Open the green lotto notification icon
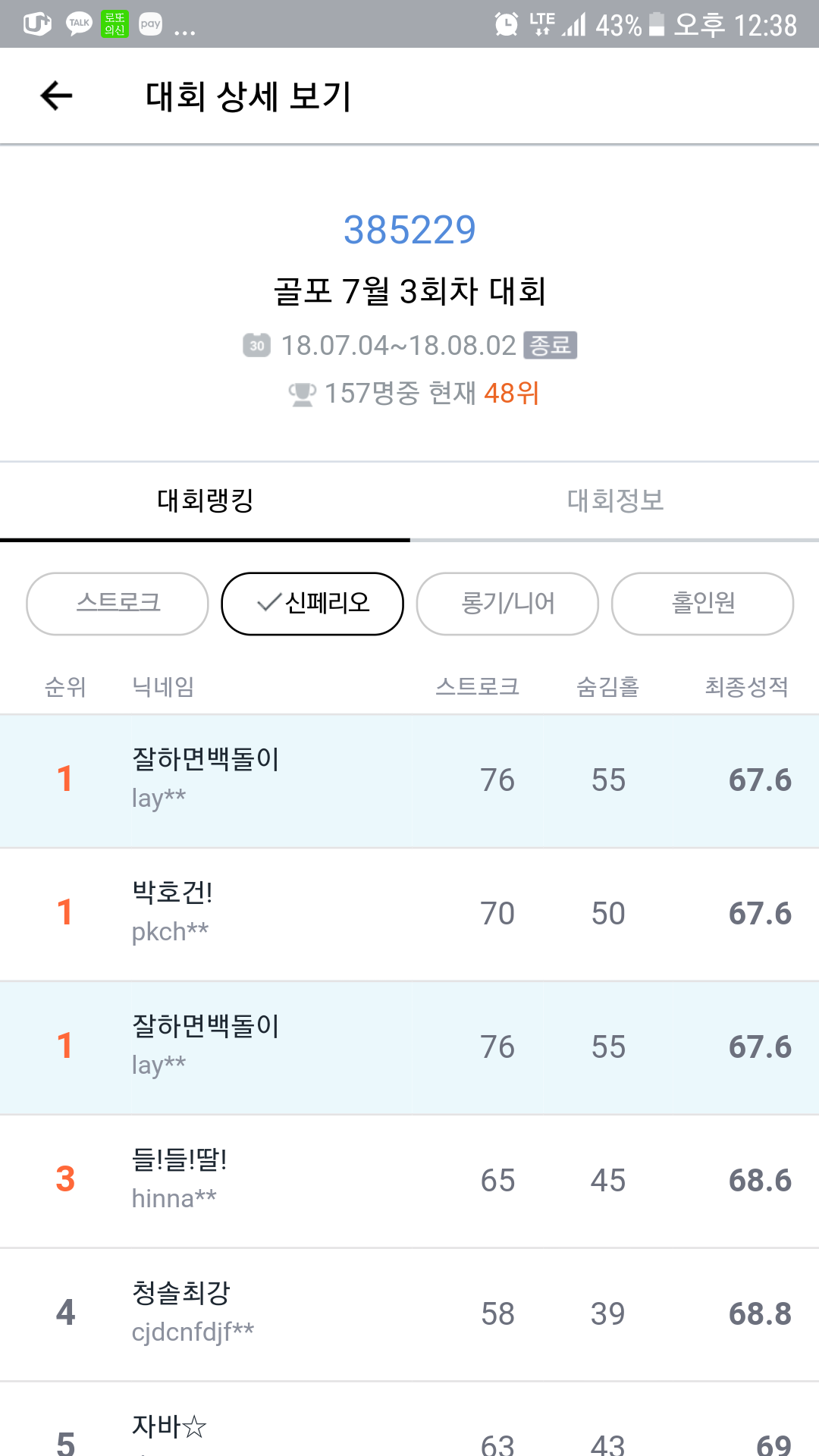 click(115, 24)
